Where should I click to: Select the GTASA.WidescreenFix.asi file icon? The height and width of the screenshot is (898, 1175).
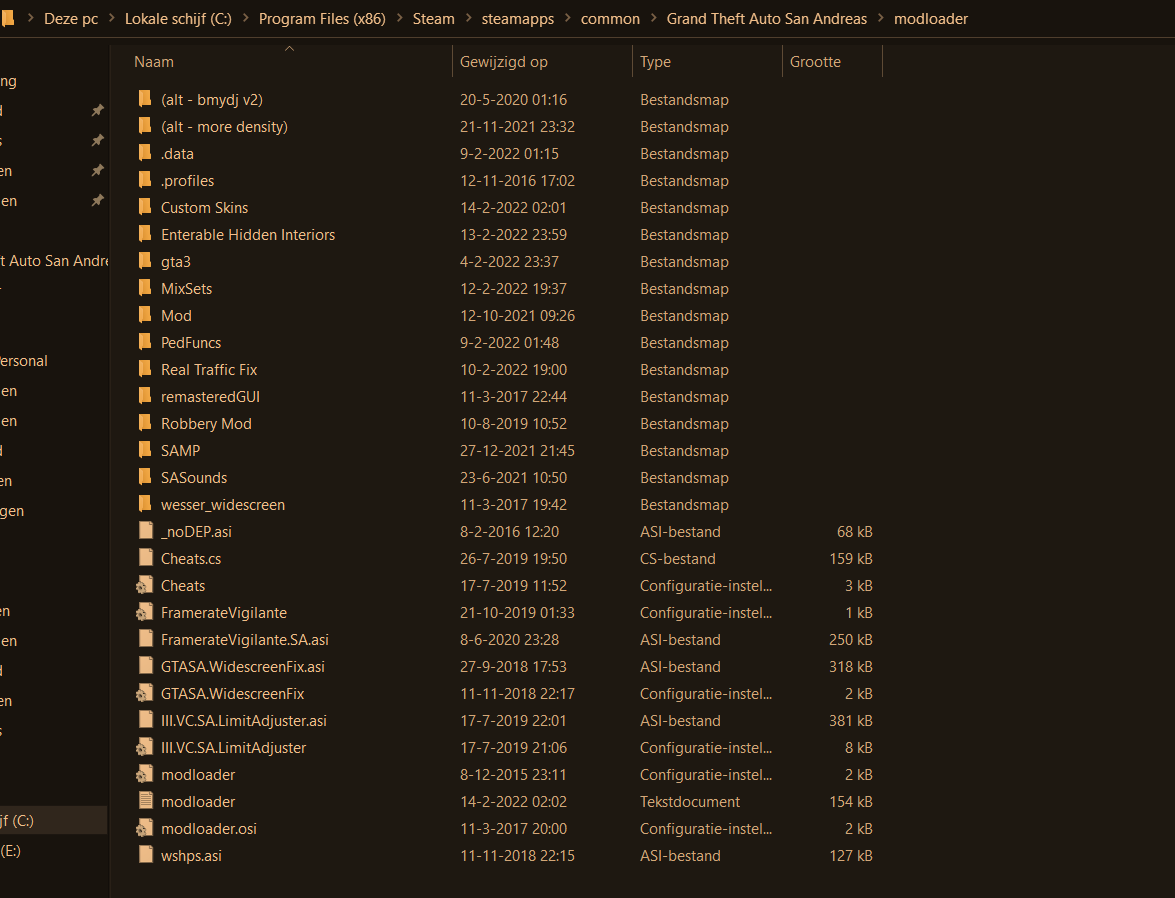pos(146,666)
